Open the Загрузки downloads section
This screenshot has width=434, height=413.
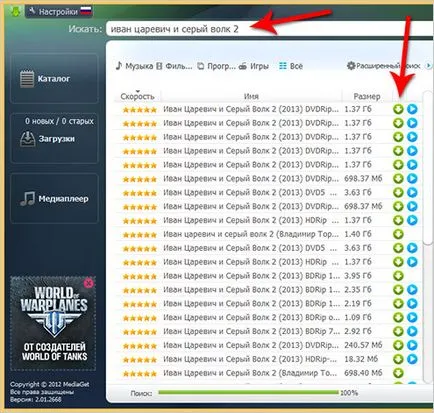tap(54, 139)
